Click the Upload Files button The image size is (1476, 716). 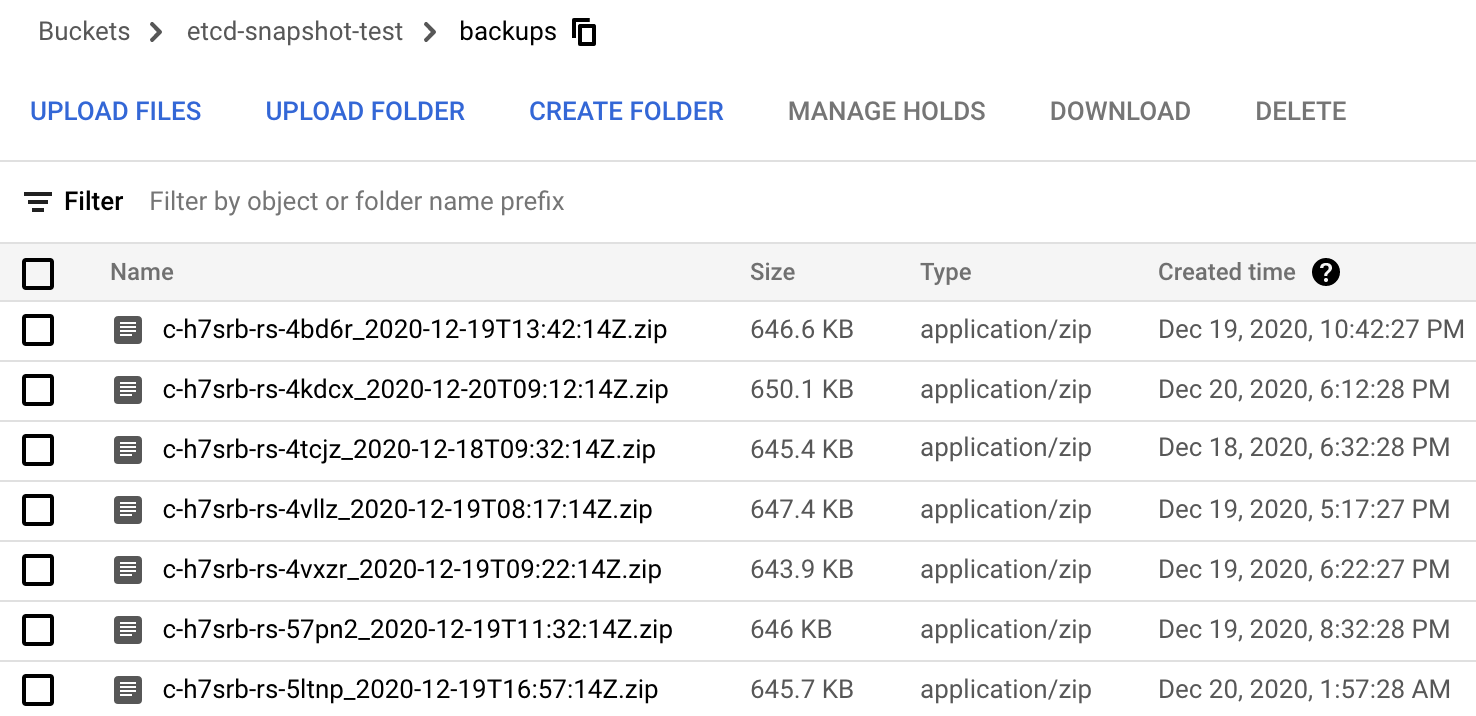coord(116,111)
